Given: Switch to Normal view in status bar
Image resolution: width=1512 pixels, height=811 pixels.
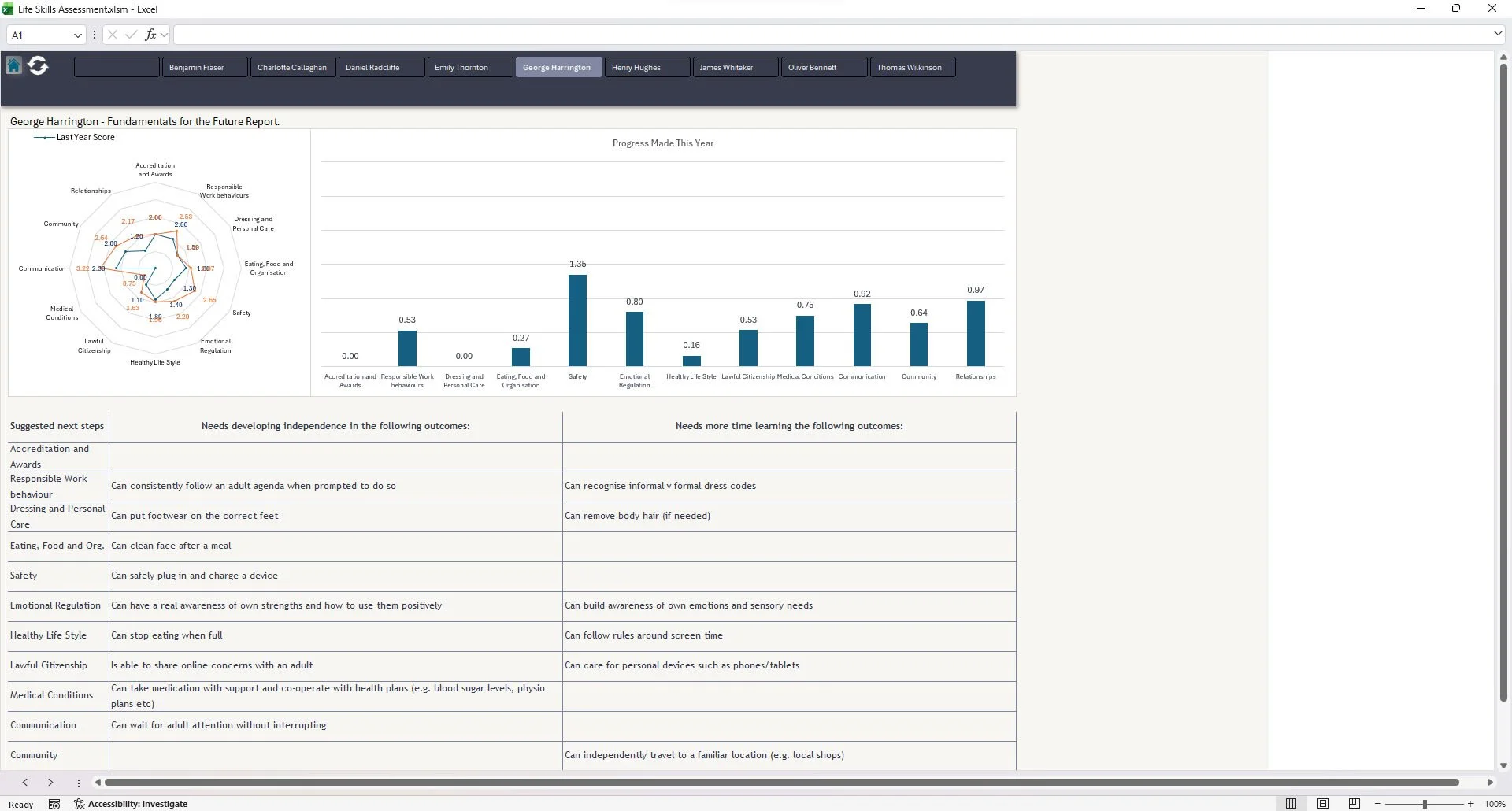Looking at the screenshot, I should point(1291,804).
